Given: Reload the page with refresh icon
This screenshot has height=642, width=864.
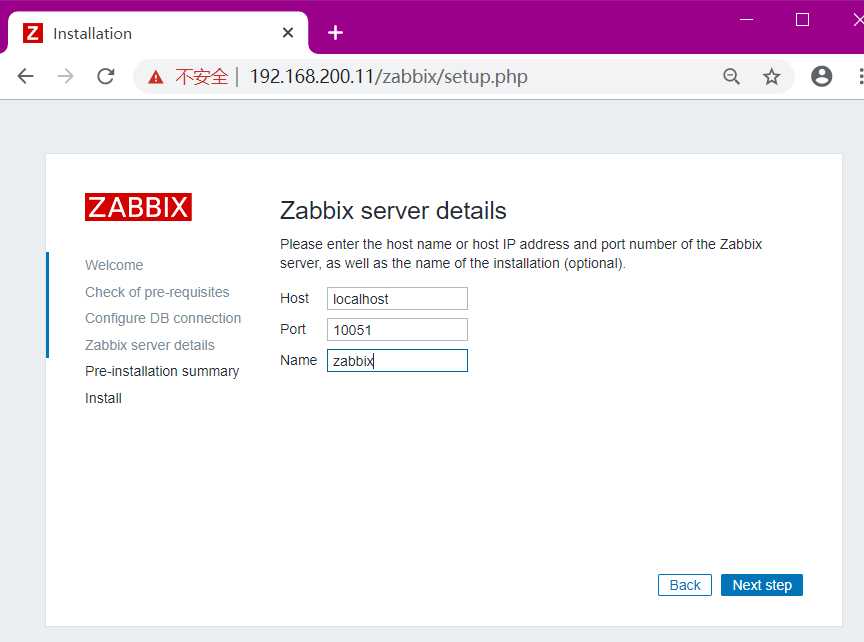Looking at the screenshot, I should (105, 76).
